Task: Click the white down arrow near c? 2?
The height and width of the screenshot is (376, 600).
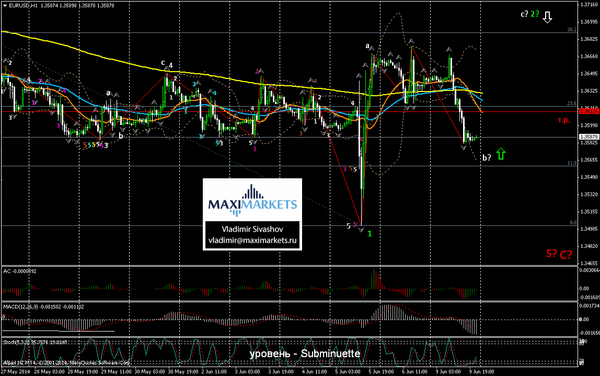Action: 548,17
